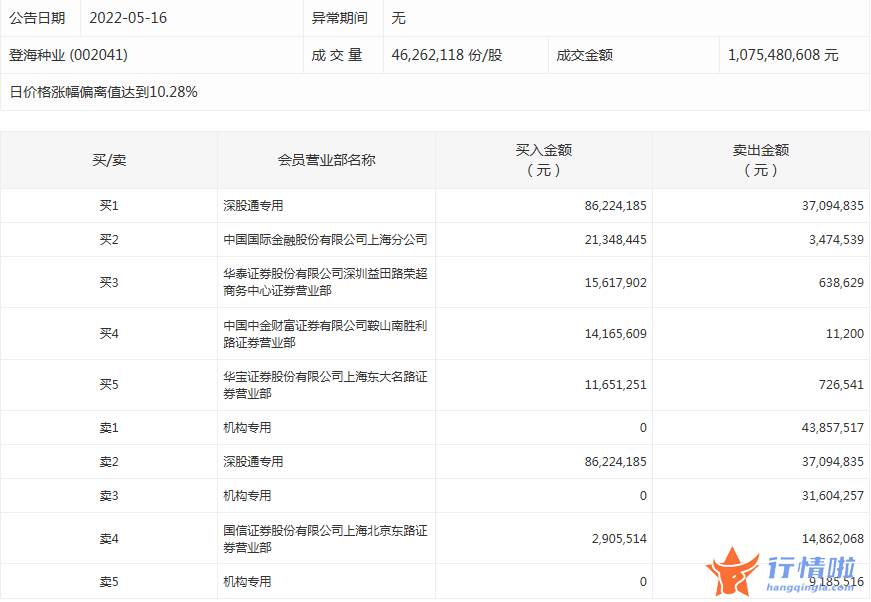Click the 日价格涨幅偏离值达到10.28% note

pyautogui.click(x=103, y=92)
